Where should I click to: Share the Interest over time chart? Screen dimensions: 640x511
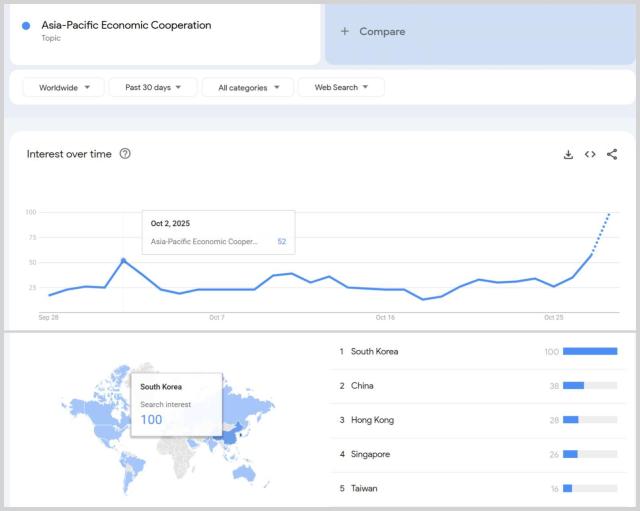coord(612,154)
